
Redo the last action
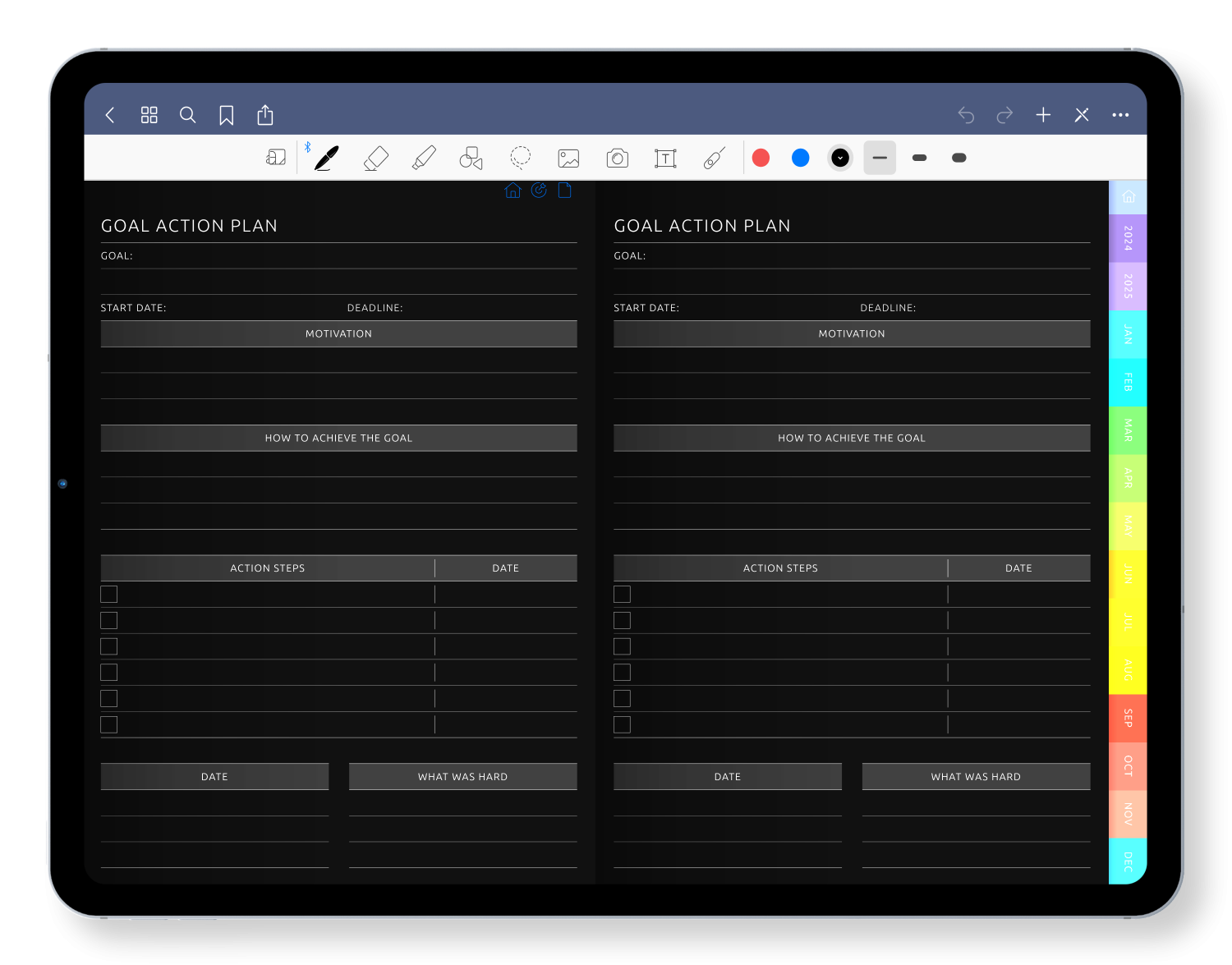tap(1004, 115)
